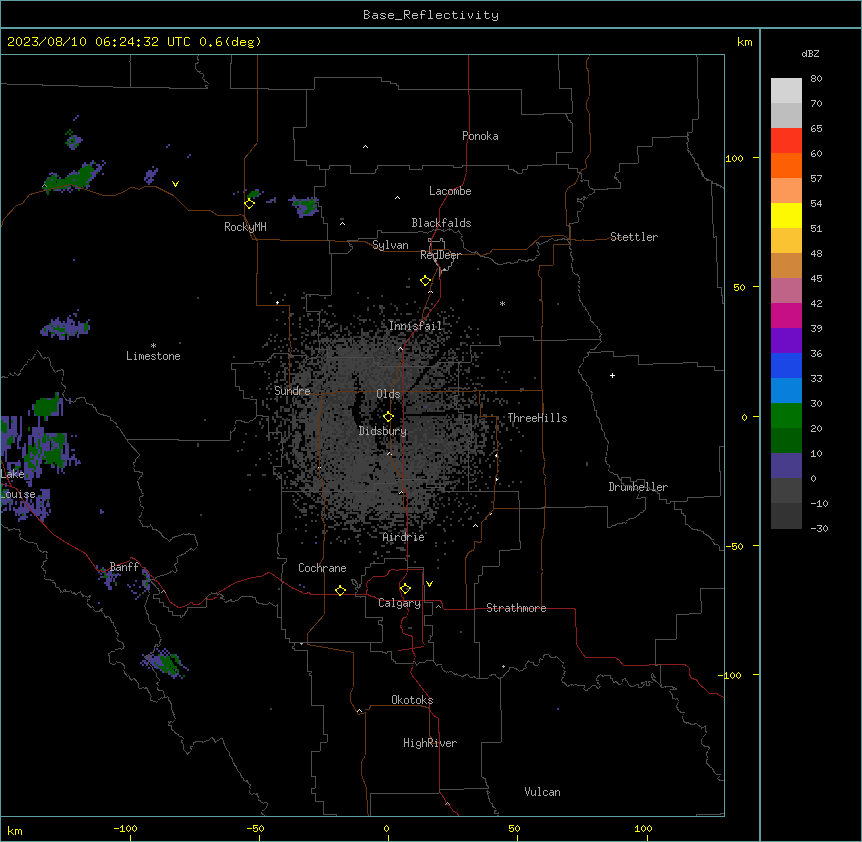Select the 45 value on the dBZ scale
Screen dimensions: 862x842
[816, 279]
